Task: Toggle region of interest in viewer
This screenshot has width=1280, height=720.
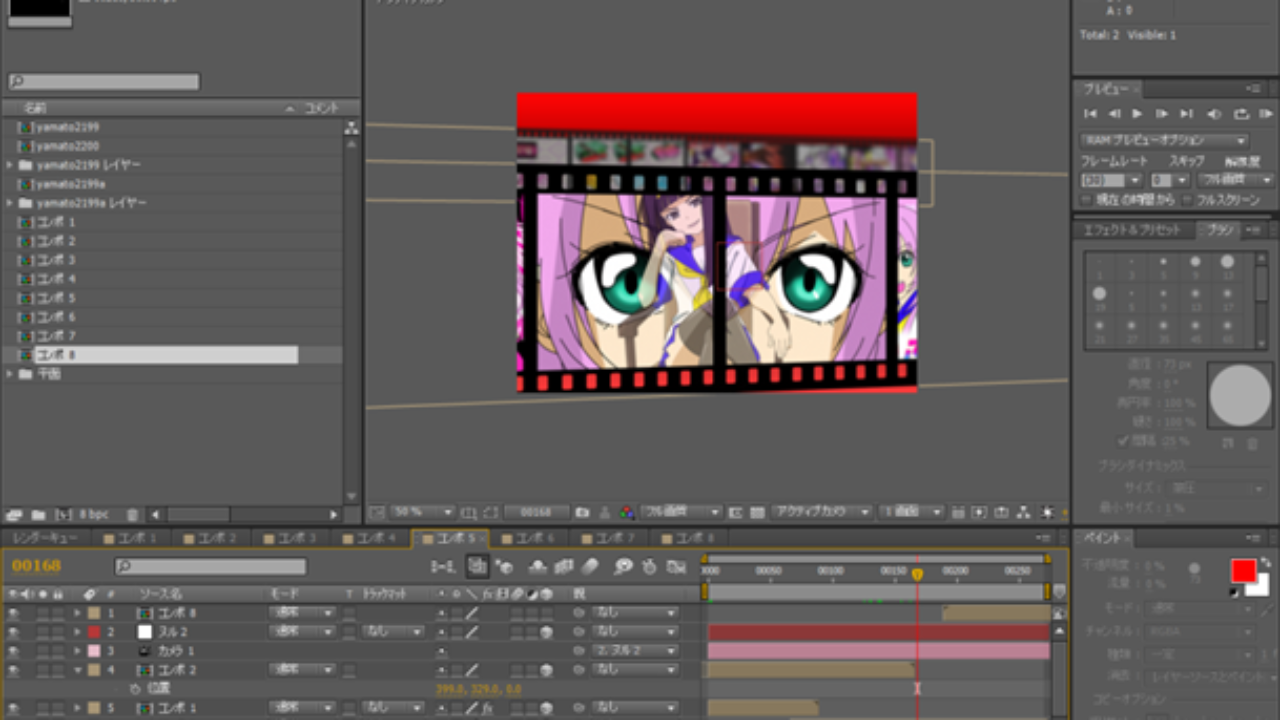Action: point(736,512)
